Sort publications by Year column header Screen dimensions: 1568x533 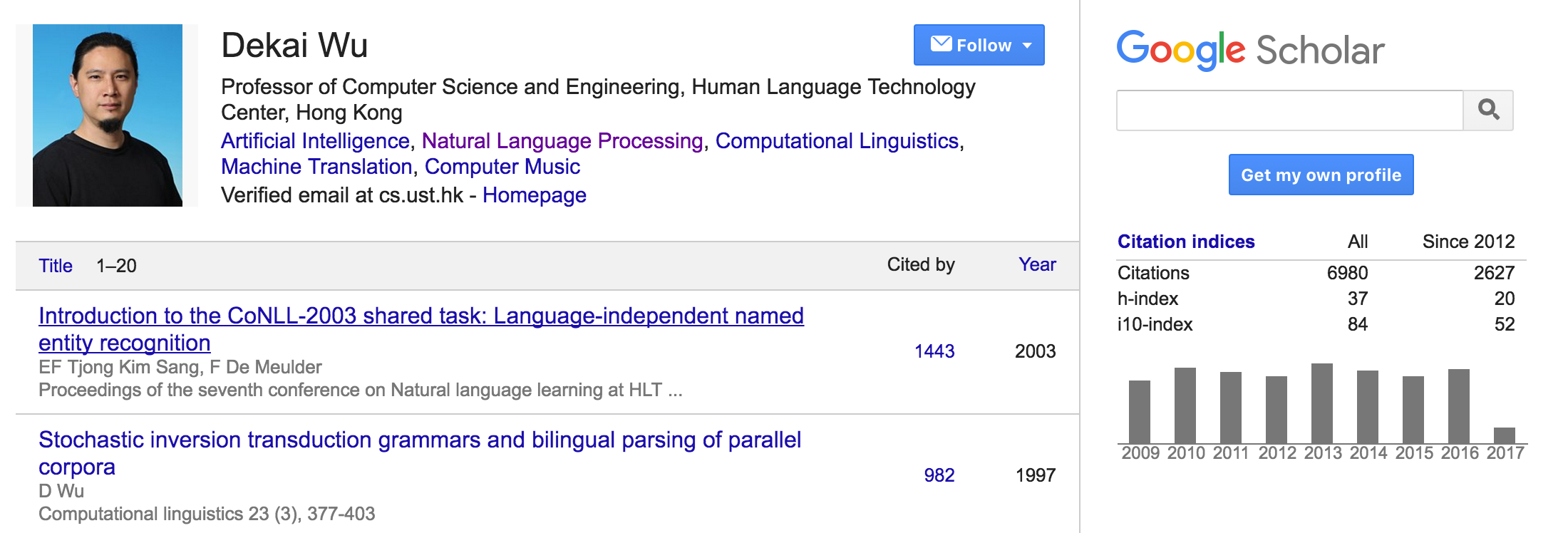point(1037,264)
